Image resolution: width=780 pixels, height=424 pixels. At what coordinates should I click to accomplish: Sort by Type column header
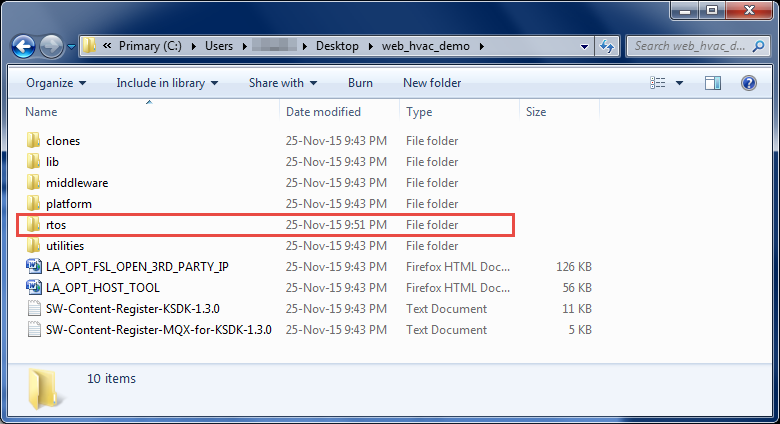[419, 112]
